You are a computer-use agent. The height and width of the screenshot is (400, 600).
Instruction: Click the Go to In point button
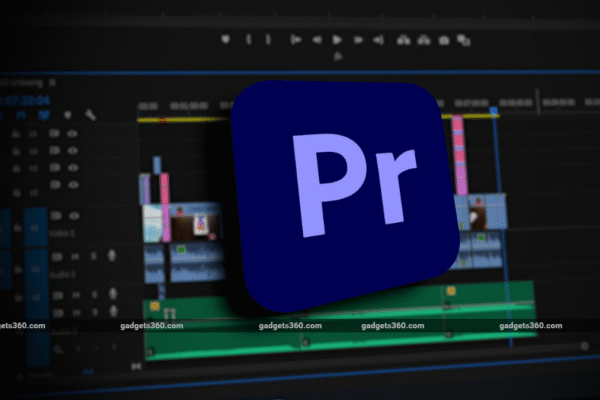[295, 39]
